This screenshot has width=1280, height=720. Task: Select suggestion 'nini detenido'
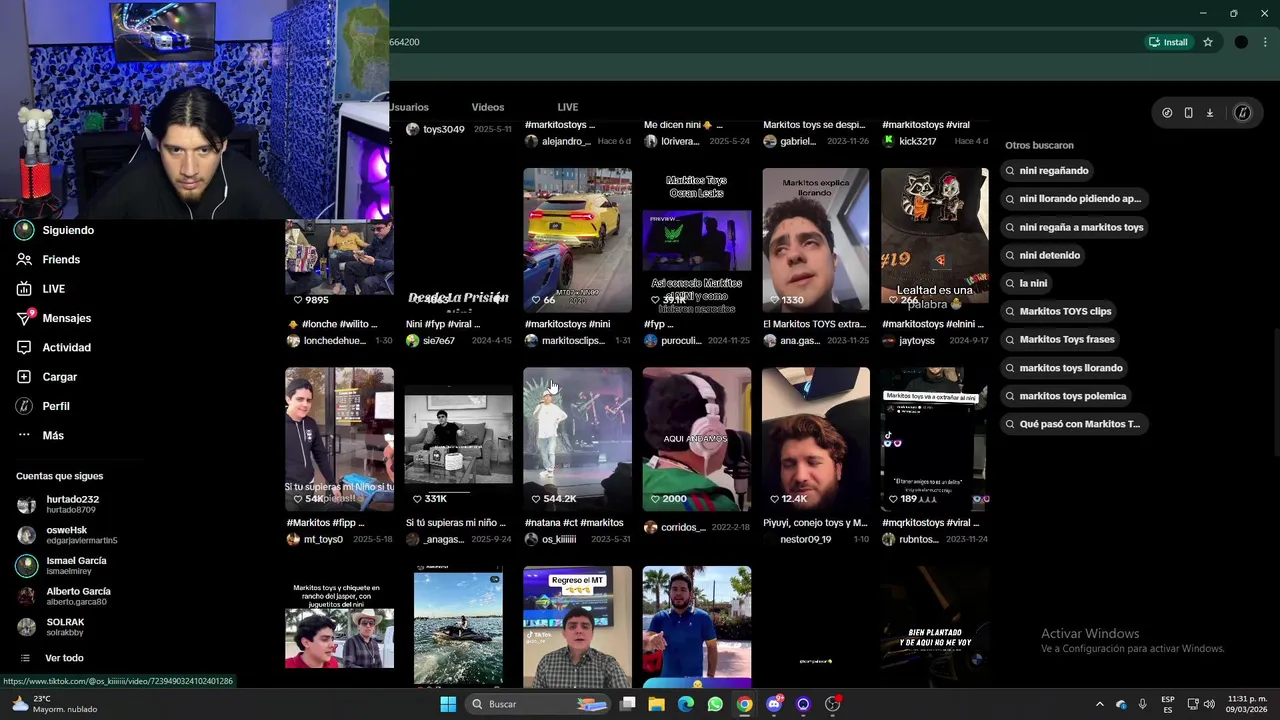pyautogui.click(x=1044, y=255)
